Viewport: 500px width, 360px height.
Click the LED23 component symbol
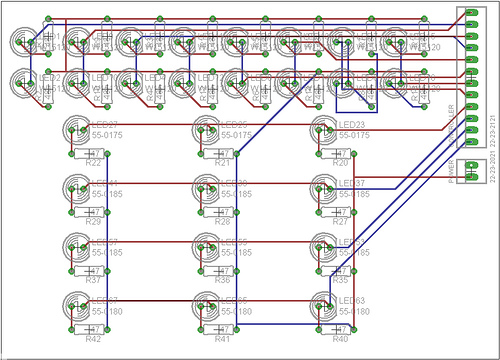tap(324, 130)
